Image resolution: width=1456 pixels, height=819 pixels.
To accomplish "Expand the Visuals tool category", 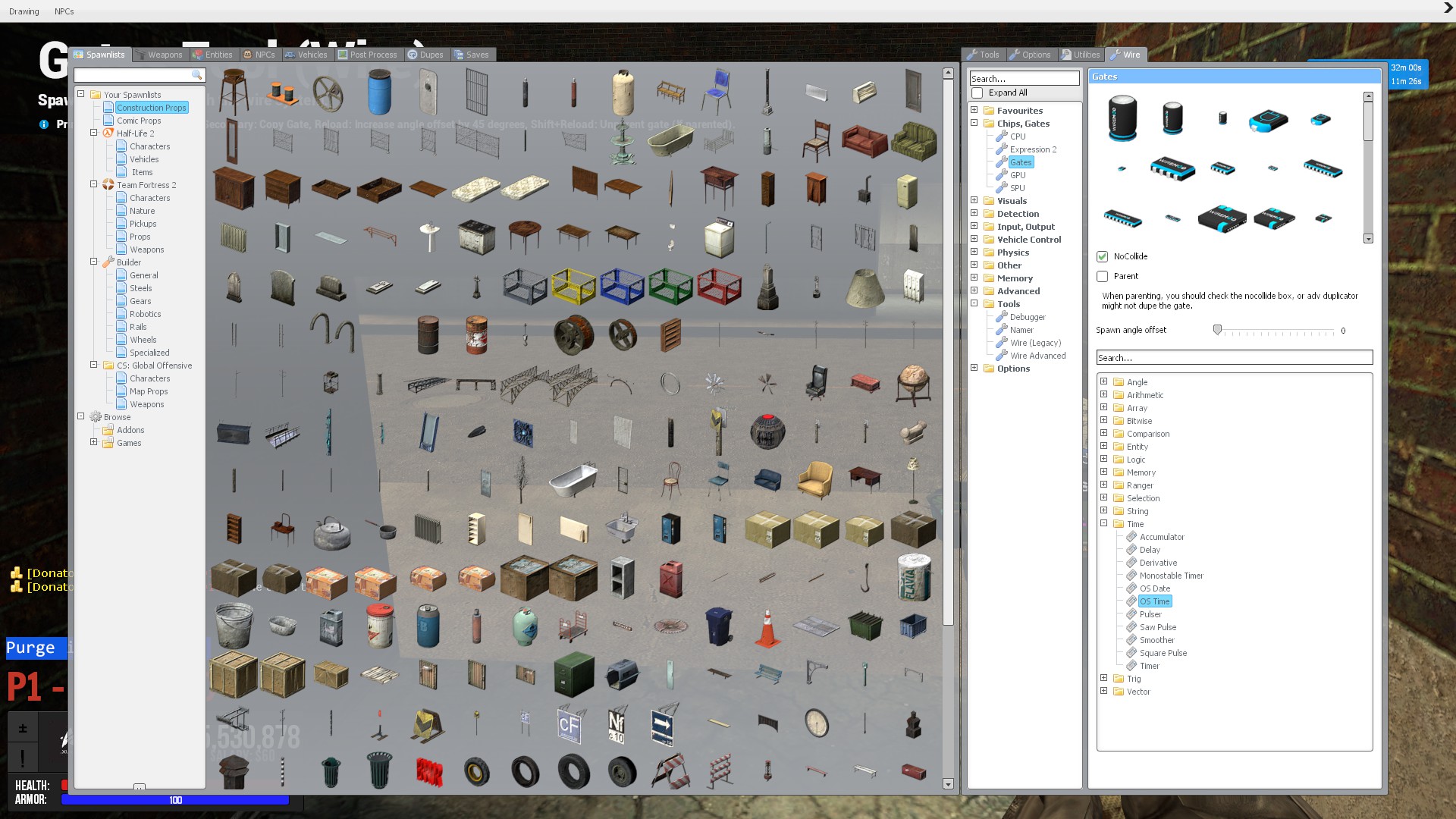I will click(x=974, y=201).
